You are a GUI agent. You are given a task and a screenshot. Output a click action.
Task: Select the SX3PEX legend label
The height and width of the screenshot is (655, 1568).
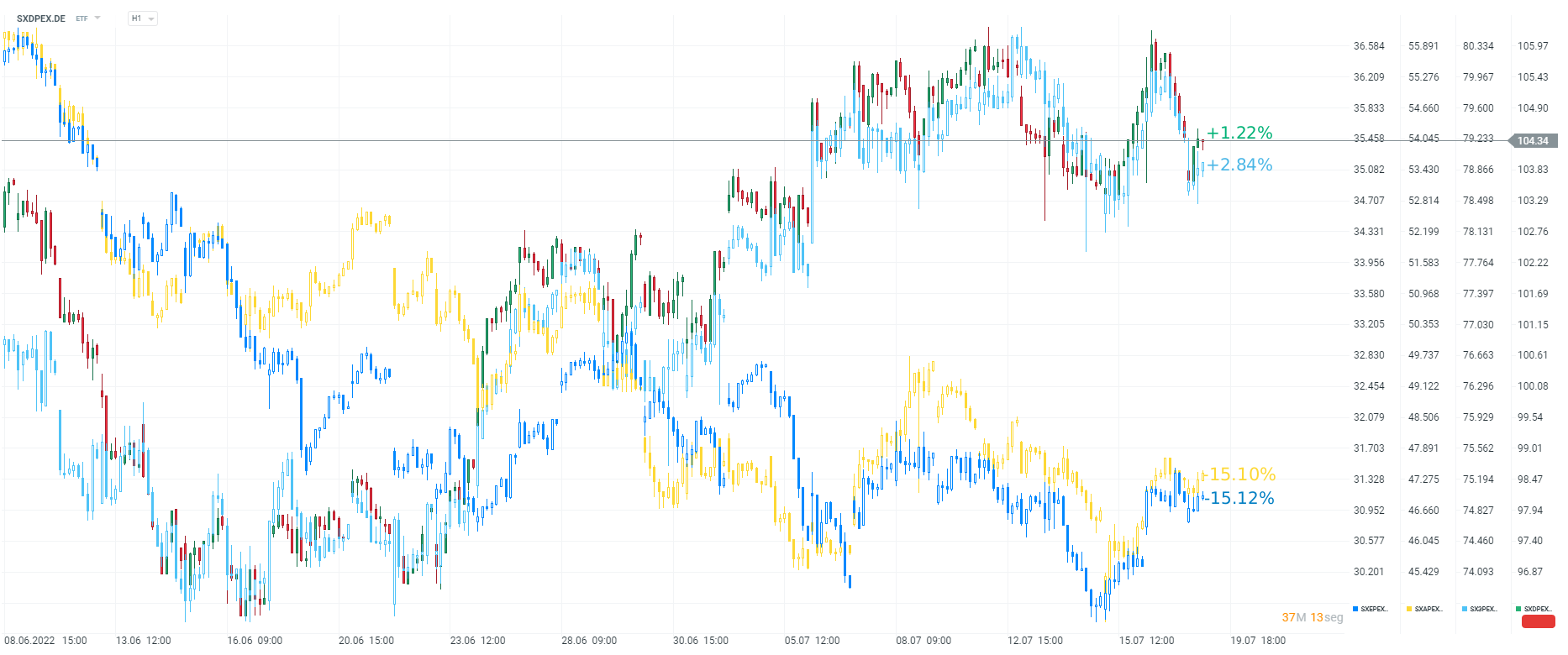pos(1484,609)
